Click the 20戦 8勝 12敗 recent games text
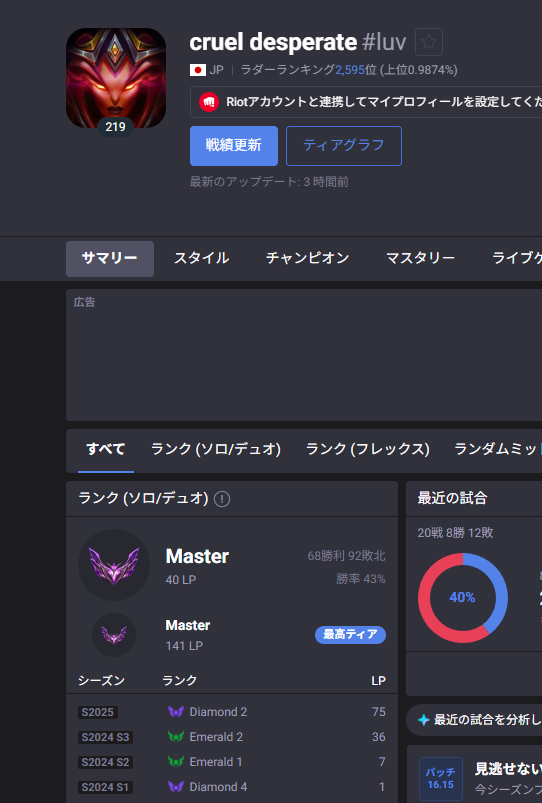 (x=455, y=533)
